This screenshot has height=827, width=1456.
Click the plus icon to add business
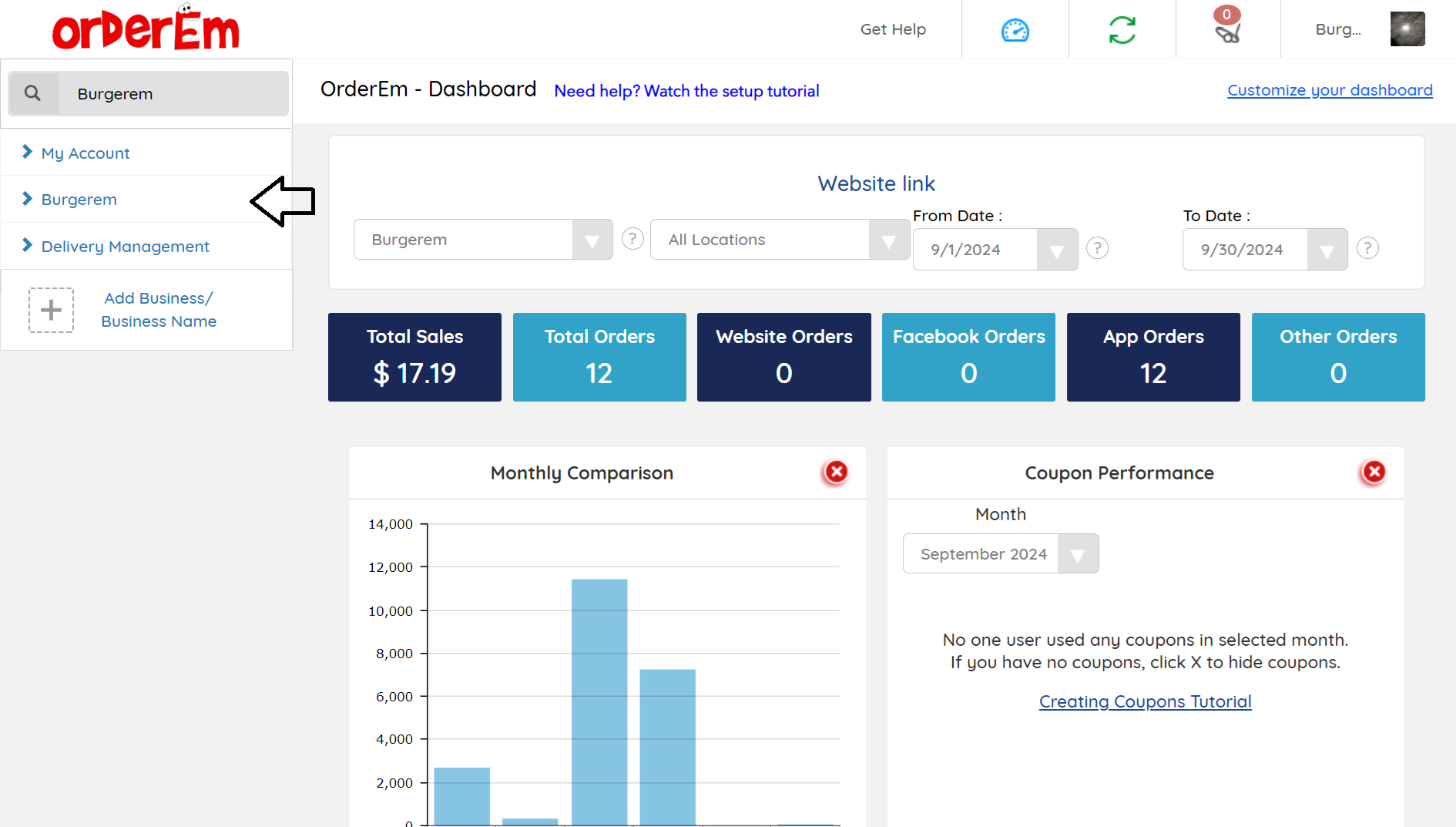click(x=51, y=310)
